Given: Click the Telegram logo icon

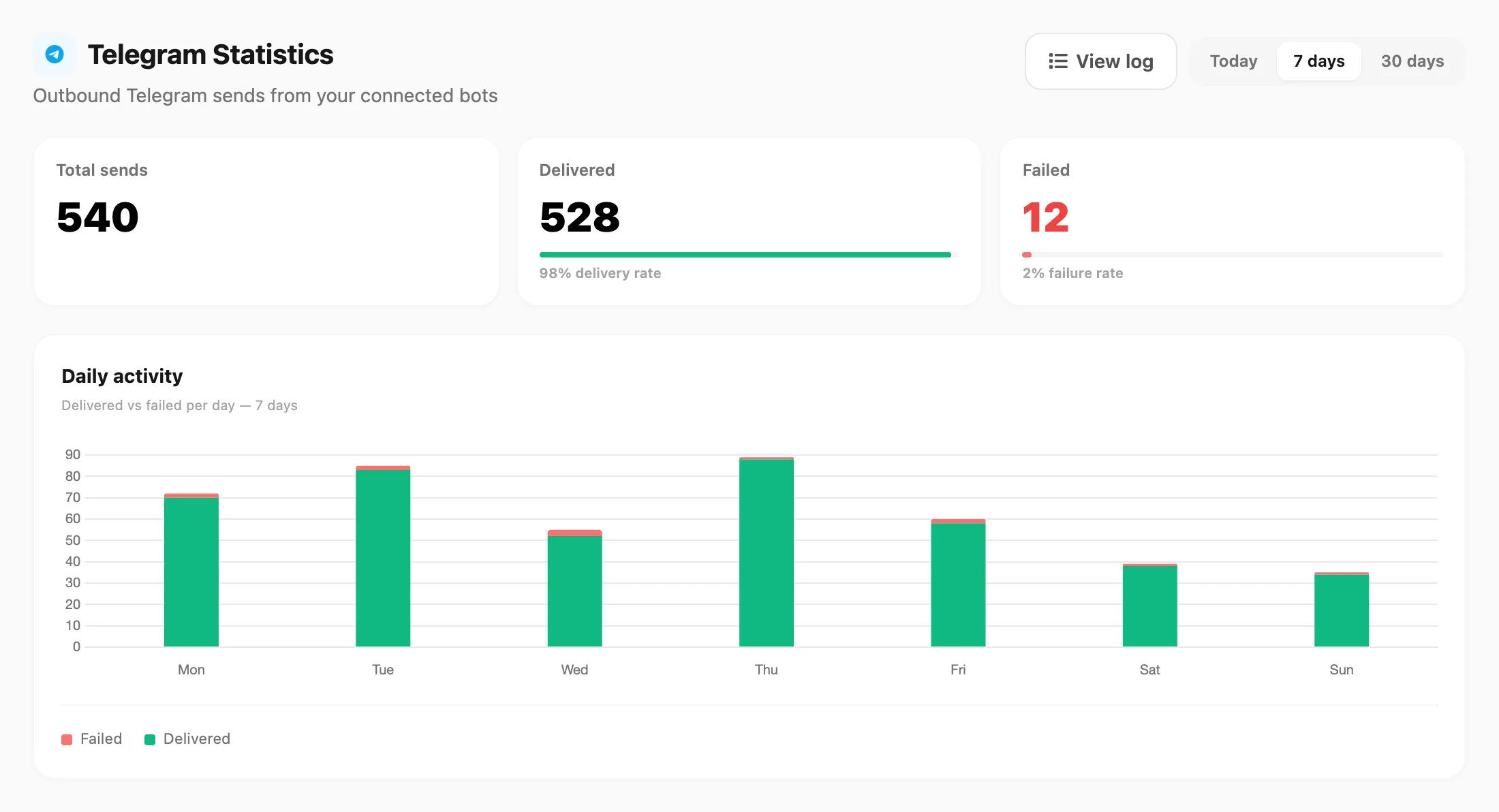Looking at the screenshot, I should (55, 54).
